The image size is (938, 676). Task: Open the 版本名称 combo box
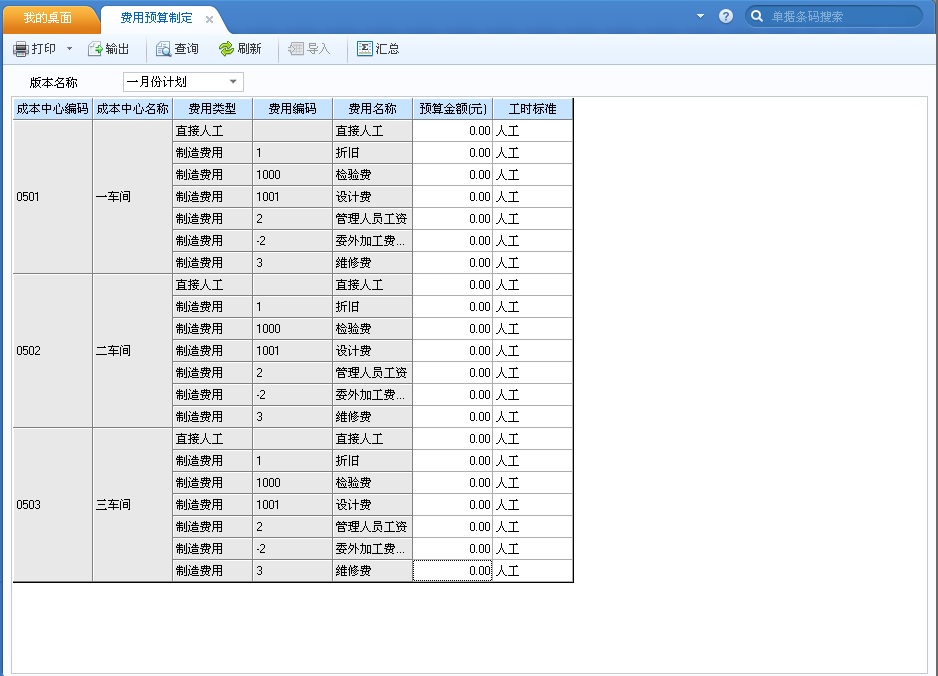[x=183, y=82]
